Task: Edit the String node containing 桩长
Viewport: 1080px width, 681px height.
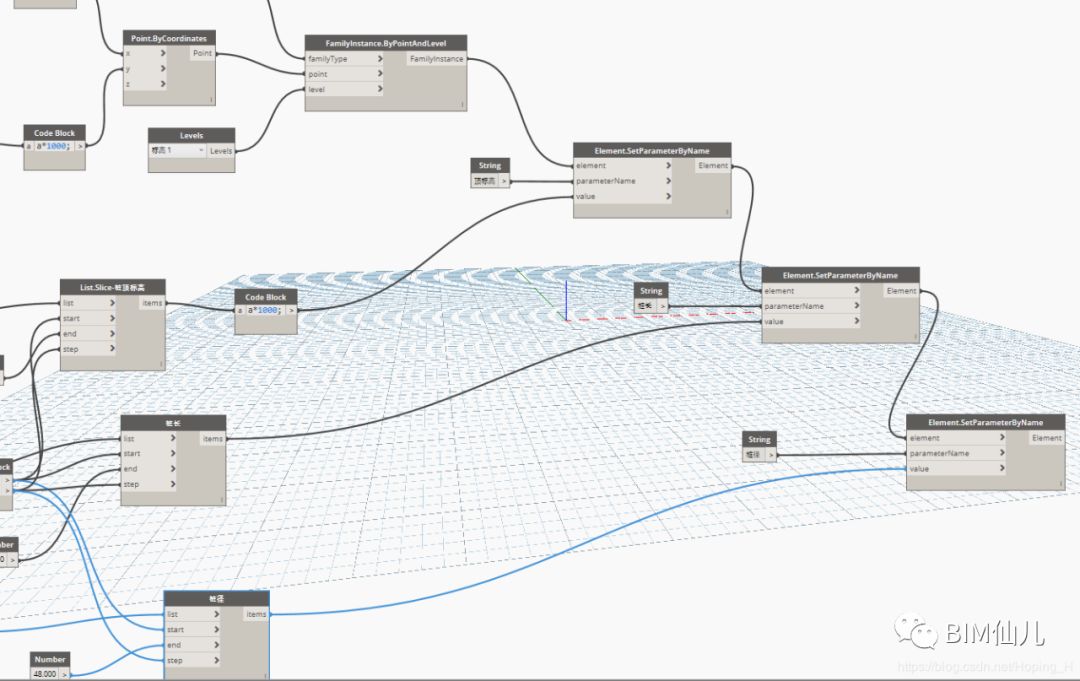Action: [645, 306]
